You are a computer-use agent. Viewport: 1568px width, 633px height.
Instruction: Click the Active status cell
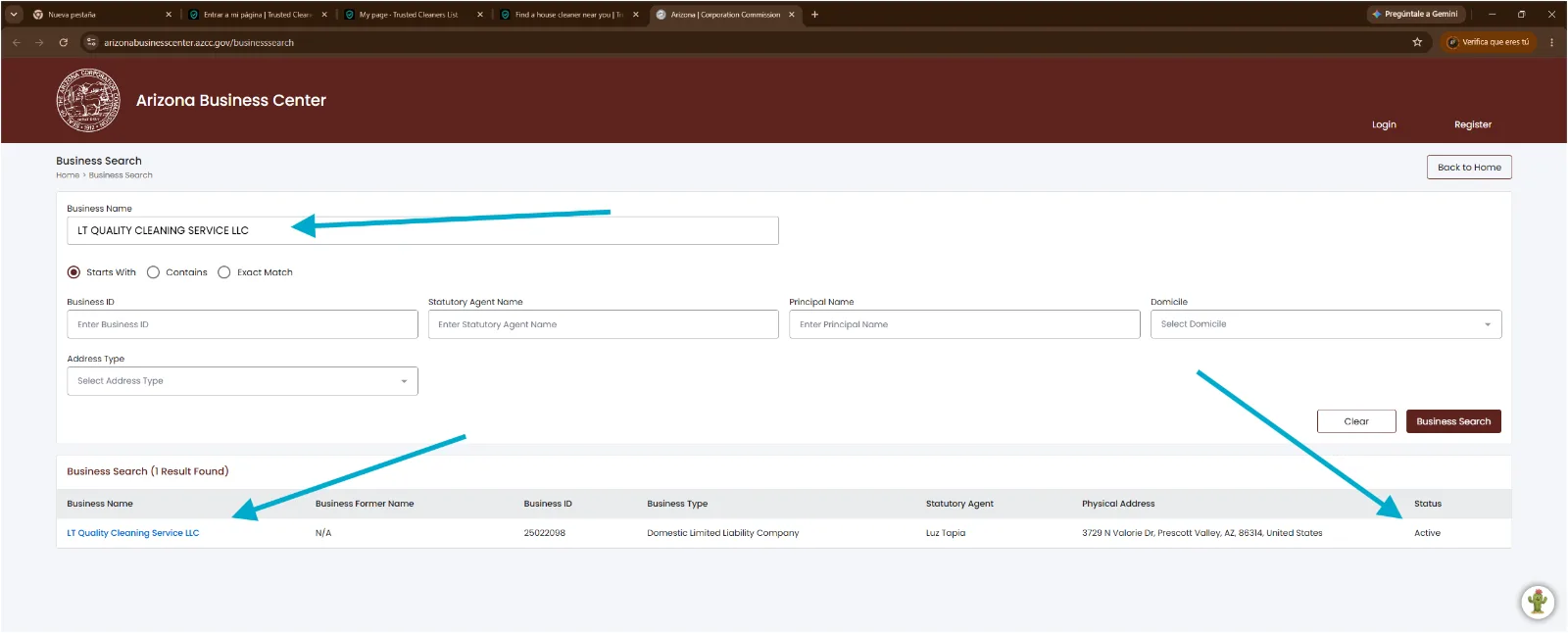(1427, 533)
